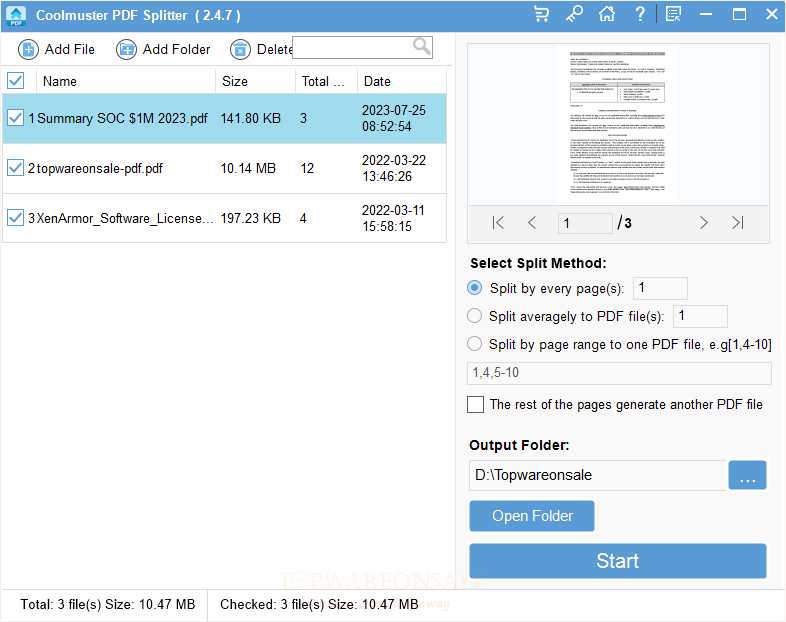Toggle the select-all checkbox in header
The width and height of the screenshot is (786, 622).
tap(16, 81)
